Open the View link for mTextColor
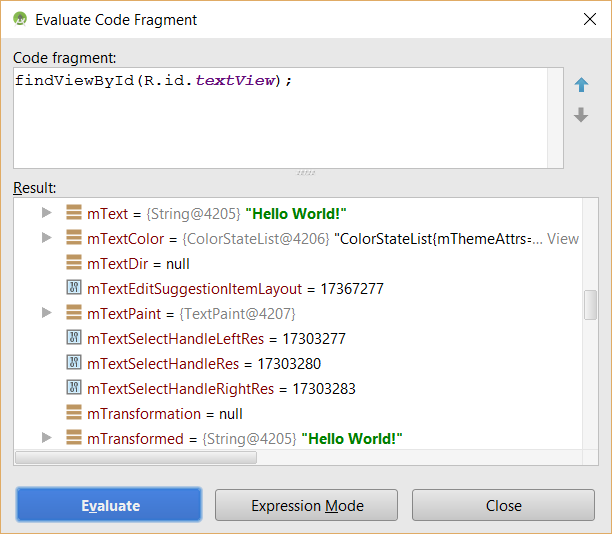This screenshot has width=612, height=534. pyautogui.click(x=562, y=239)
